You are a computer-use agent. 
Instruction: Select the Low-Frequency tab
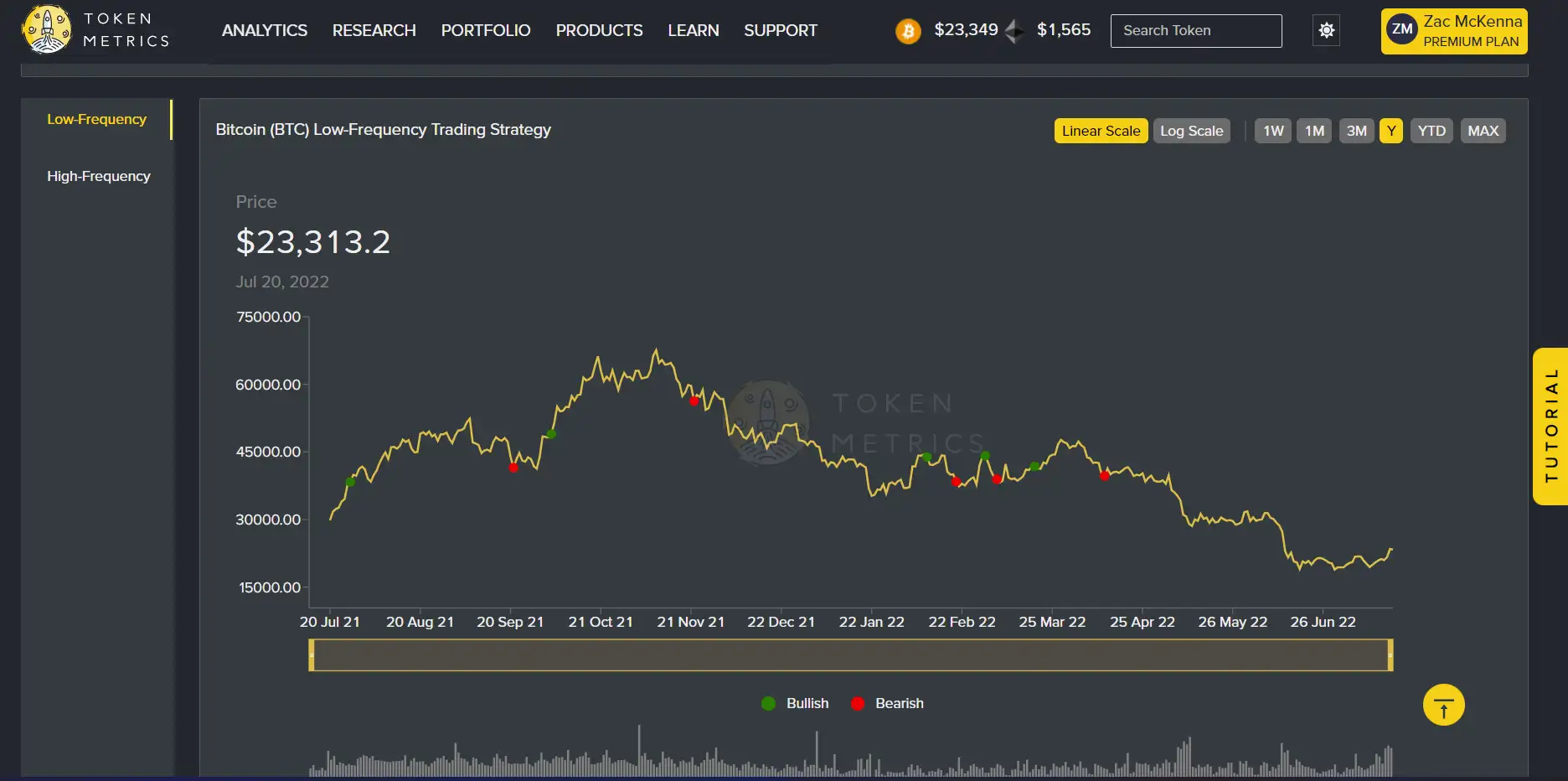96,119
